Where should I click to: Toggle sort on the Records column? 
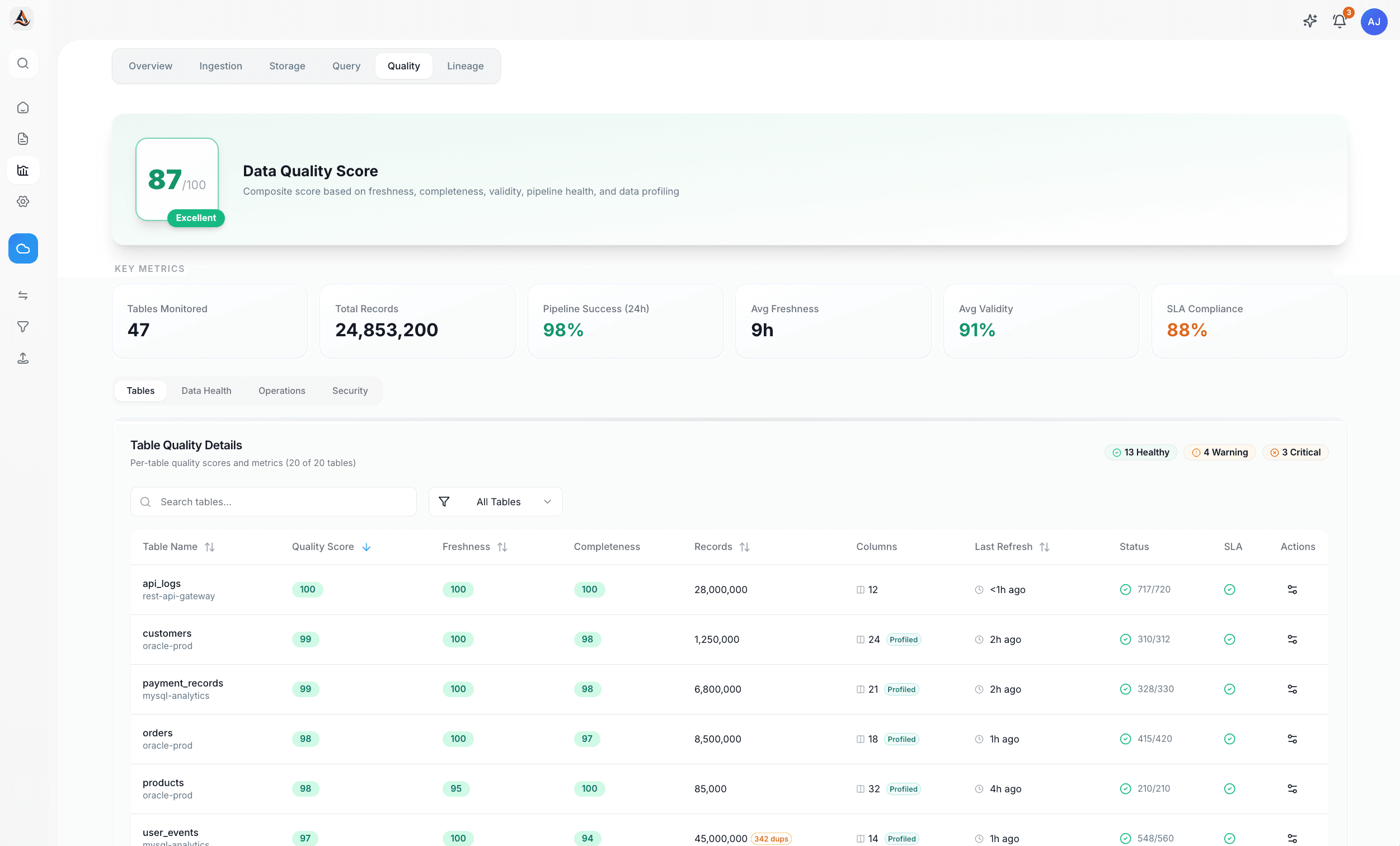pyautogui.click(x=745, y=547)
